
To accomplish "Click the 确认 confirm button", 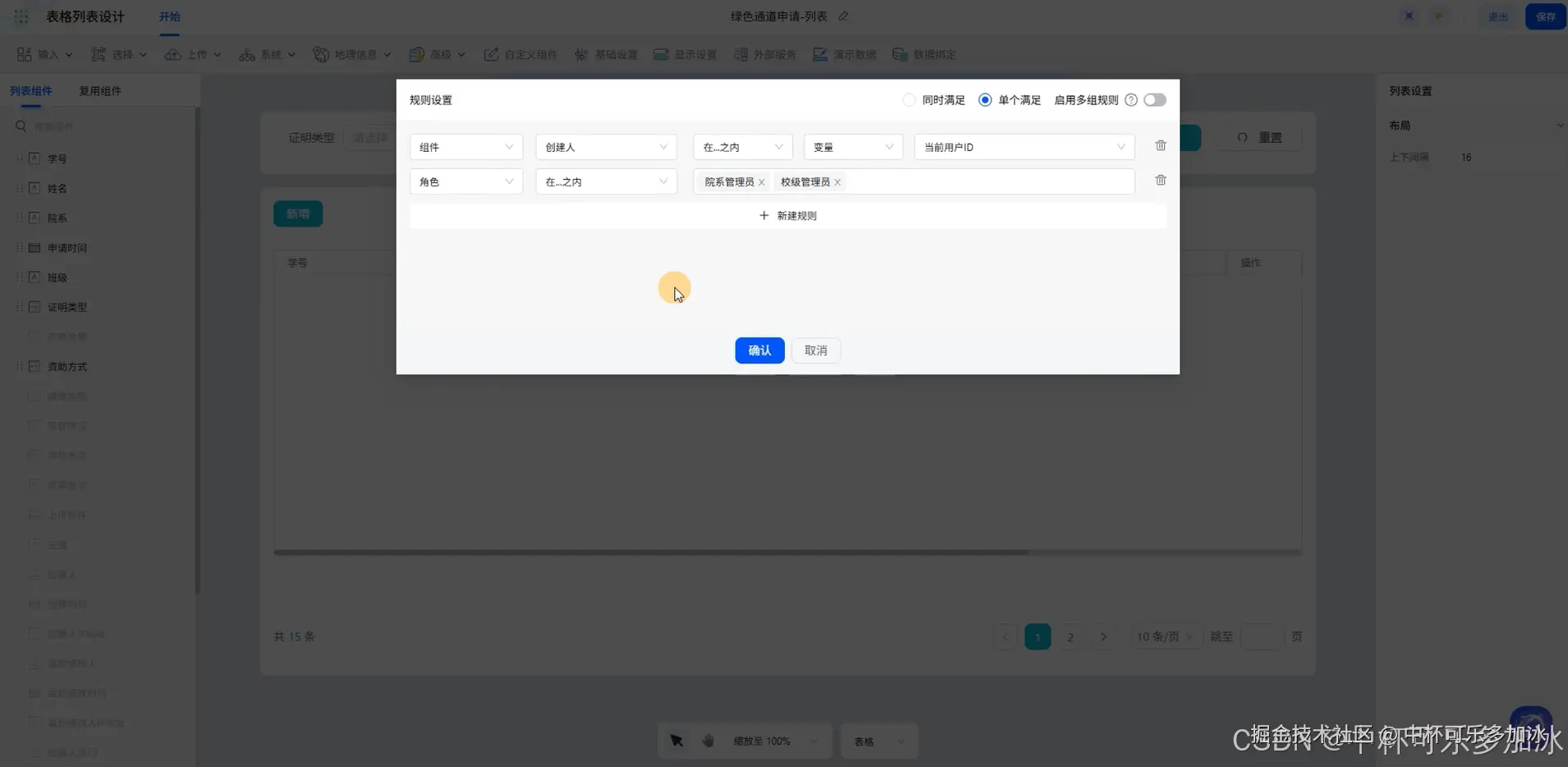I will 759,350.
